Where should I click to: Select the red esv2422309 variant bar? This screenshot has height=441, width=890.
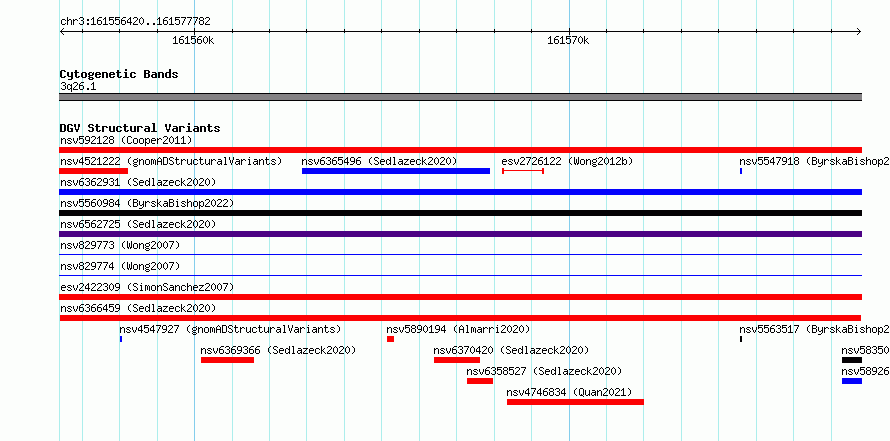[460, 297]
